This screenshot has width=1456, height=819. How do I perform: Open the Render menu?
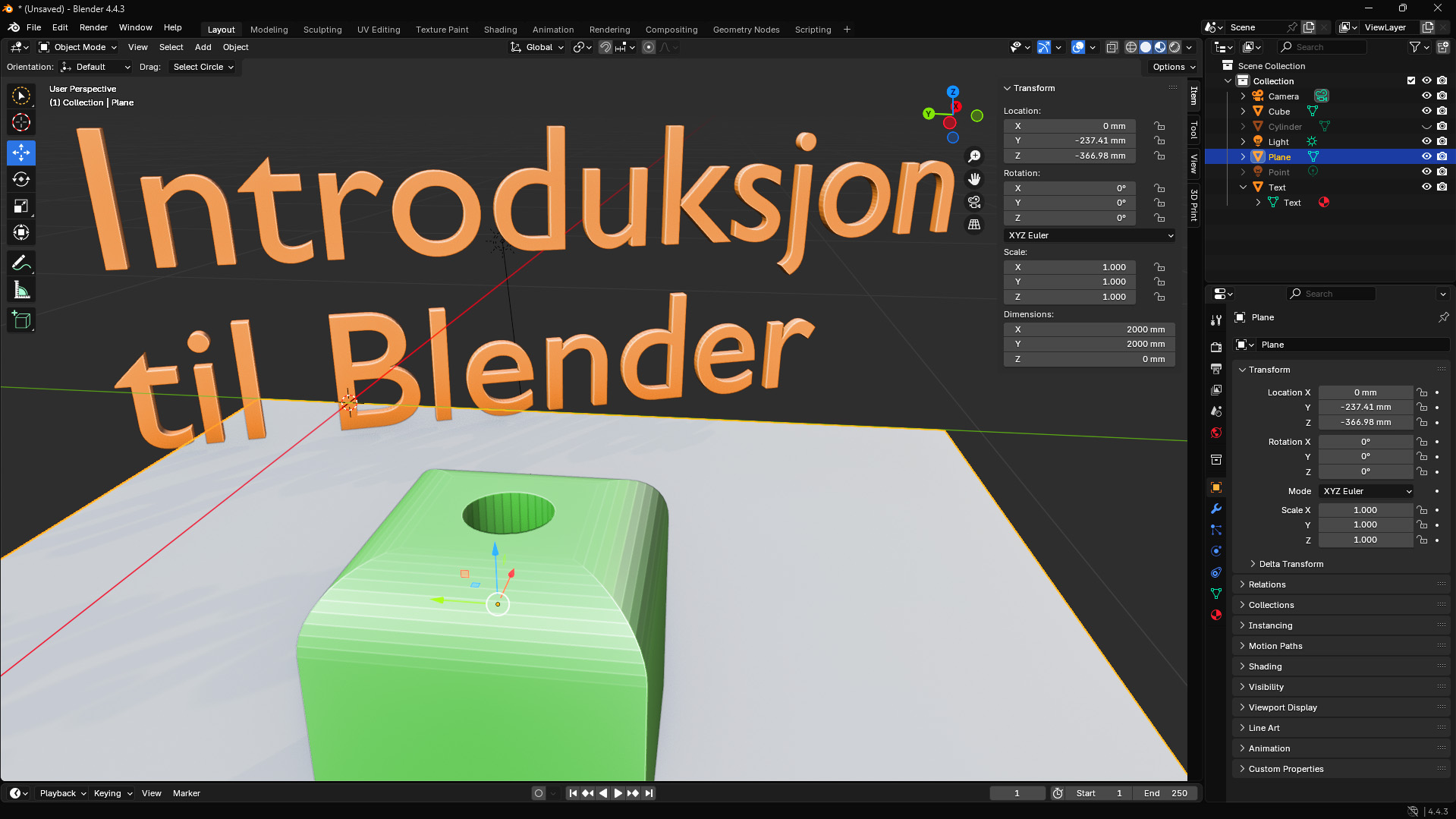click(x=93, y=27)
